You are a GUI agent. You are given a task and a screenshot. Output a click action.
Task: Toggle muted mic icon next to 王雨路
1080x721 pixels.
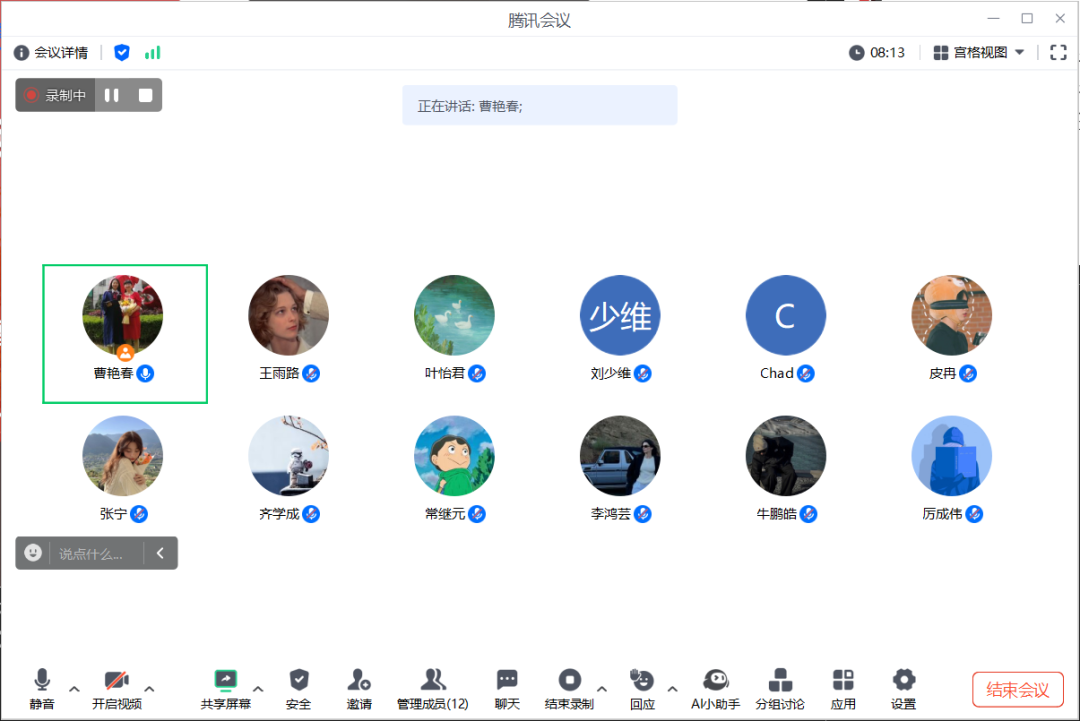coord(311,373)
